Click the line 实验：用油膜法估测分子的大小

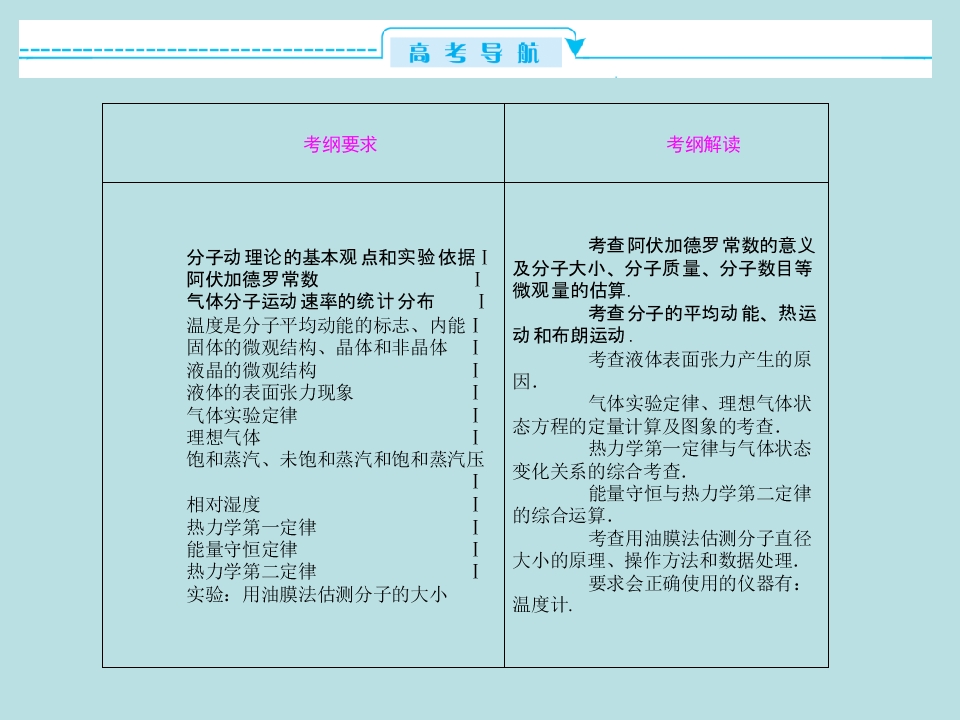click(317, 594)
